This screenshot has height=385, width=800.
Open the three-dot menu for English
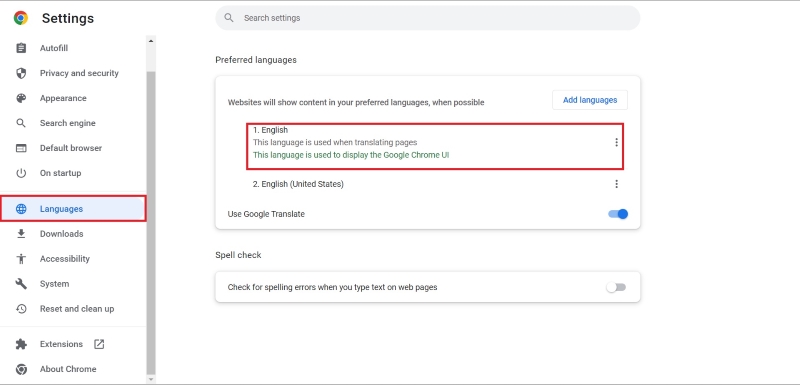point(616,142)
